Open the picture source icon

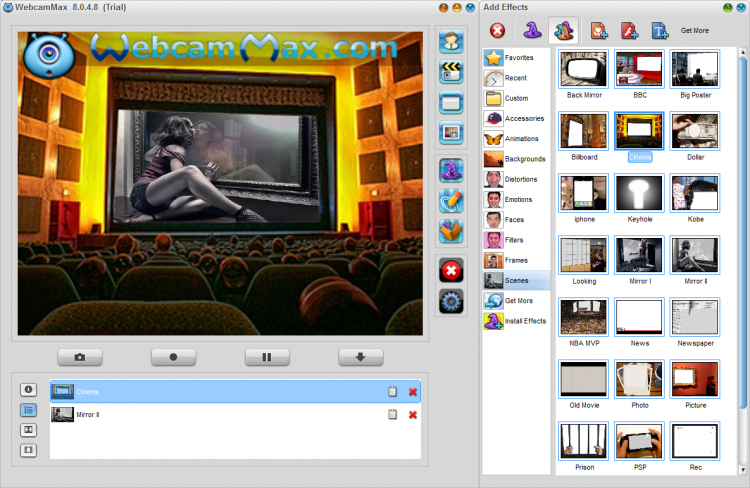(x=451, y=133)
